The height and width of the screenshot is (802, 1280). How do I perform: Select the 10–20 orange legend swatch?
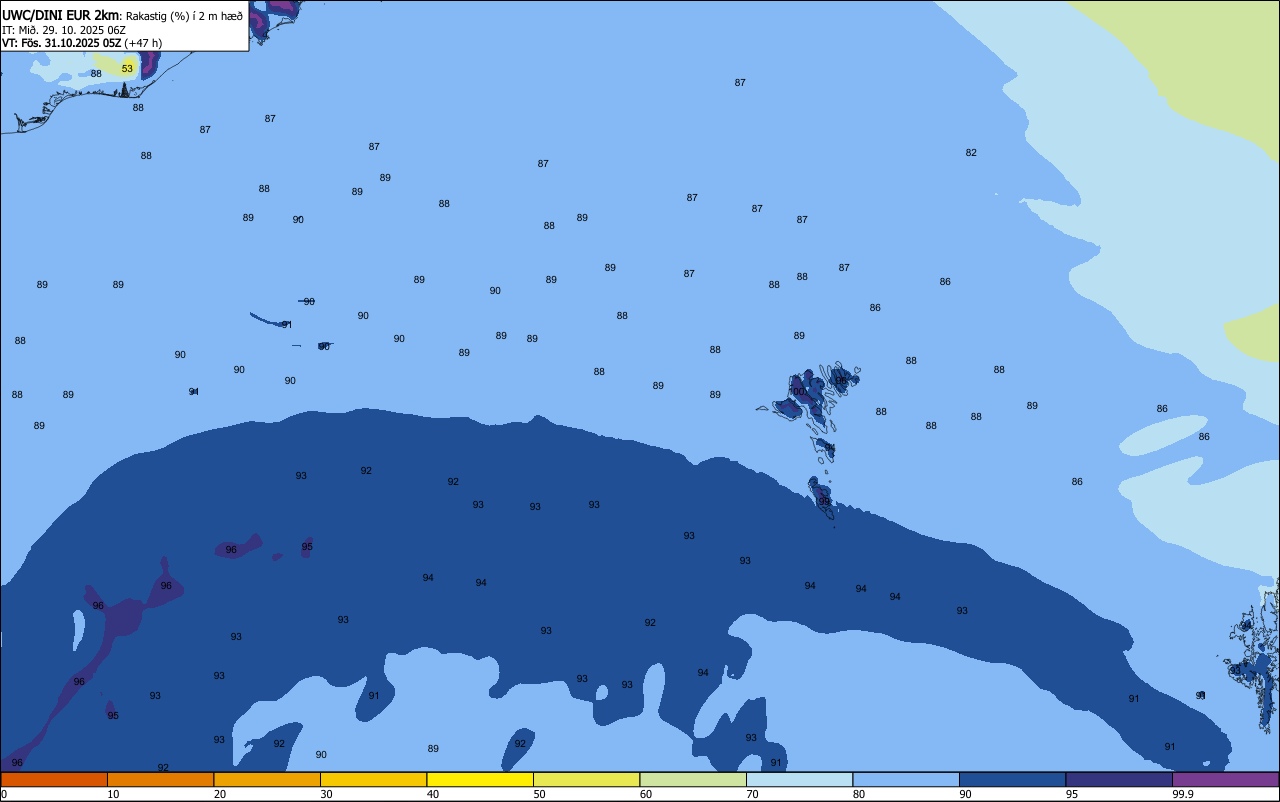coord(160,779)
